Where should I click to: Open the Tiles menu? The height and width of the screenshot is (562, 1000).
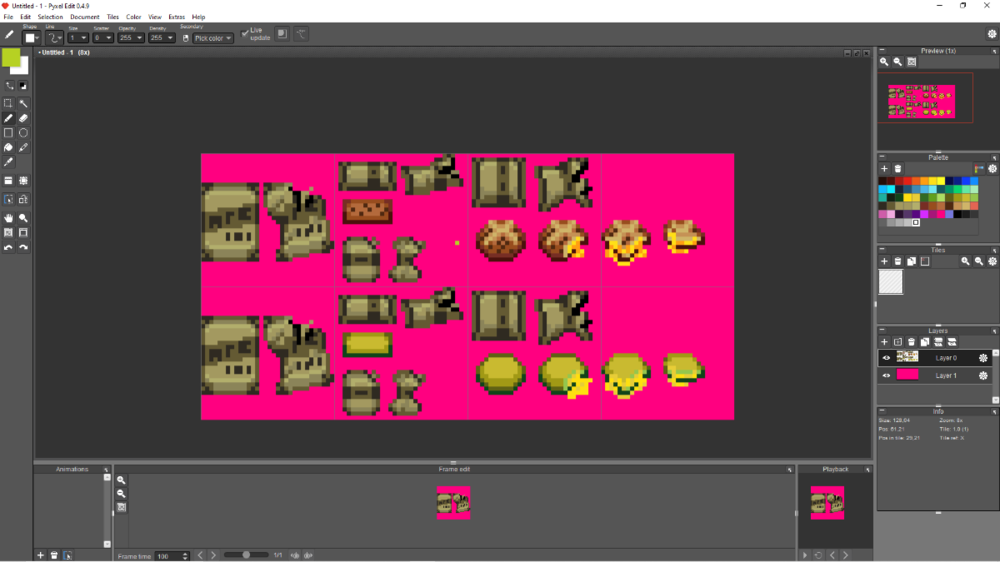pyautogui.click(x=113, y=17)
